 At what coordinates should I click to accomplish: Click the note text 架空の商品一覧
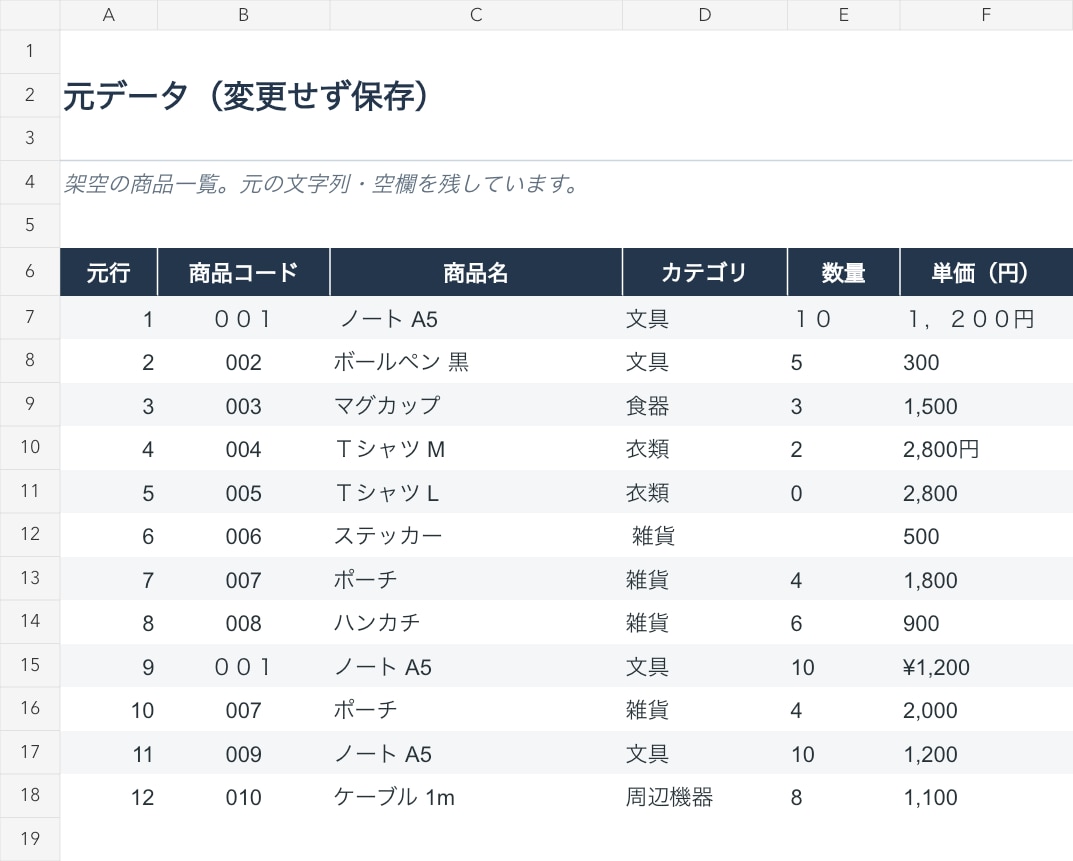pyautogui.click(x=142, y=183)
